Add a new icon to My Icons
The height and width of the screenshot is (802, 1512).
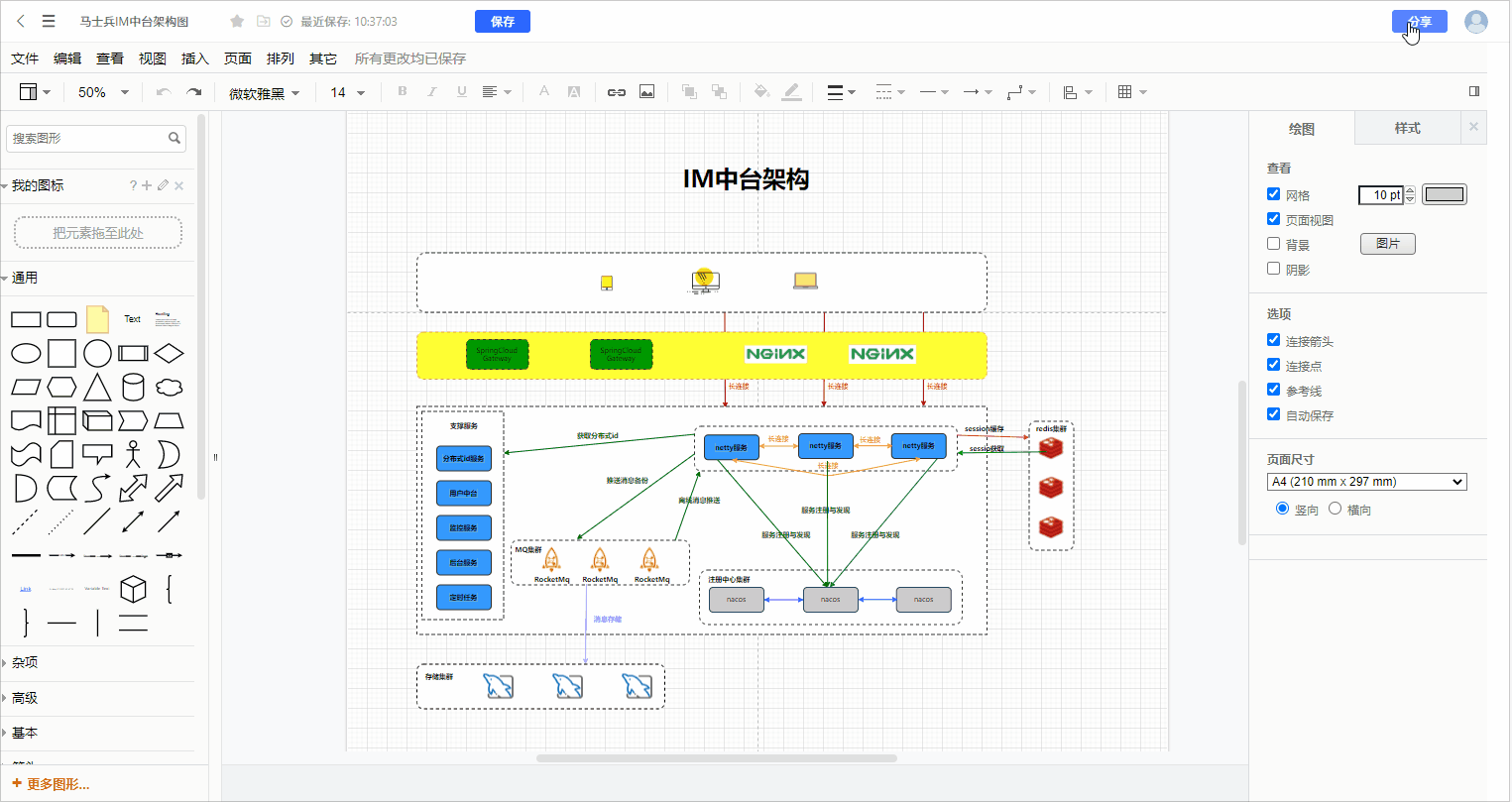point(147,185)
